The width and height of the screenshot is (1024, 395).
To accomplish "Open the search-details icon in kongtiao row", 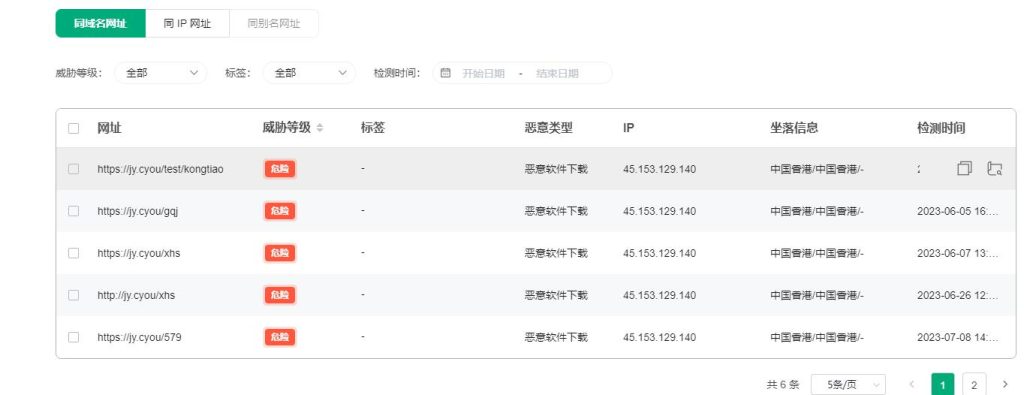I will pos(994,168).
